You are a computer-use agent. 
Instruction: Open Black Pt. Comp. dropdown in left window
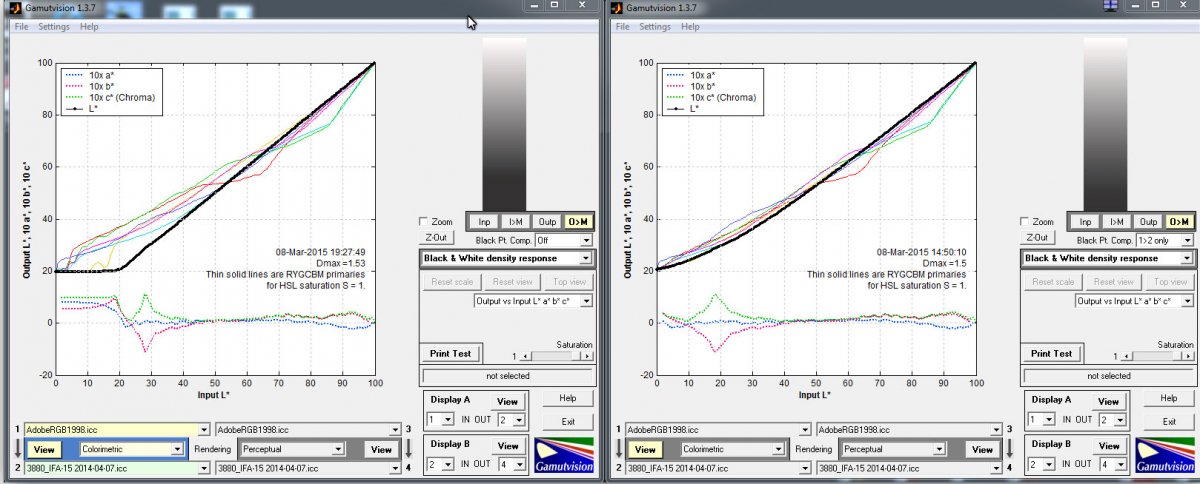(563, 240)
